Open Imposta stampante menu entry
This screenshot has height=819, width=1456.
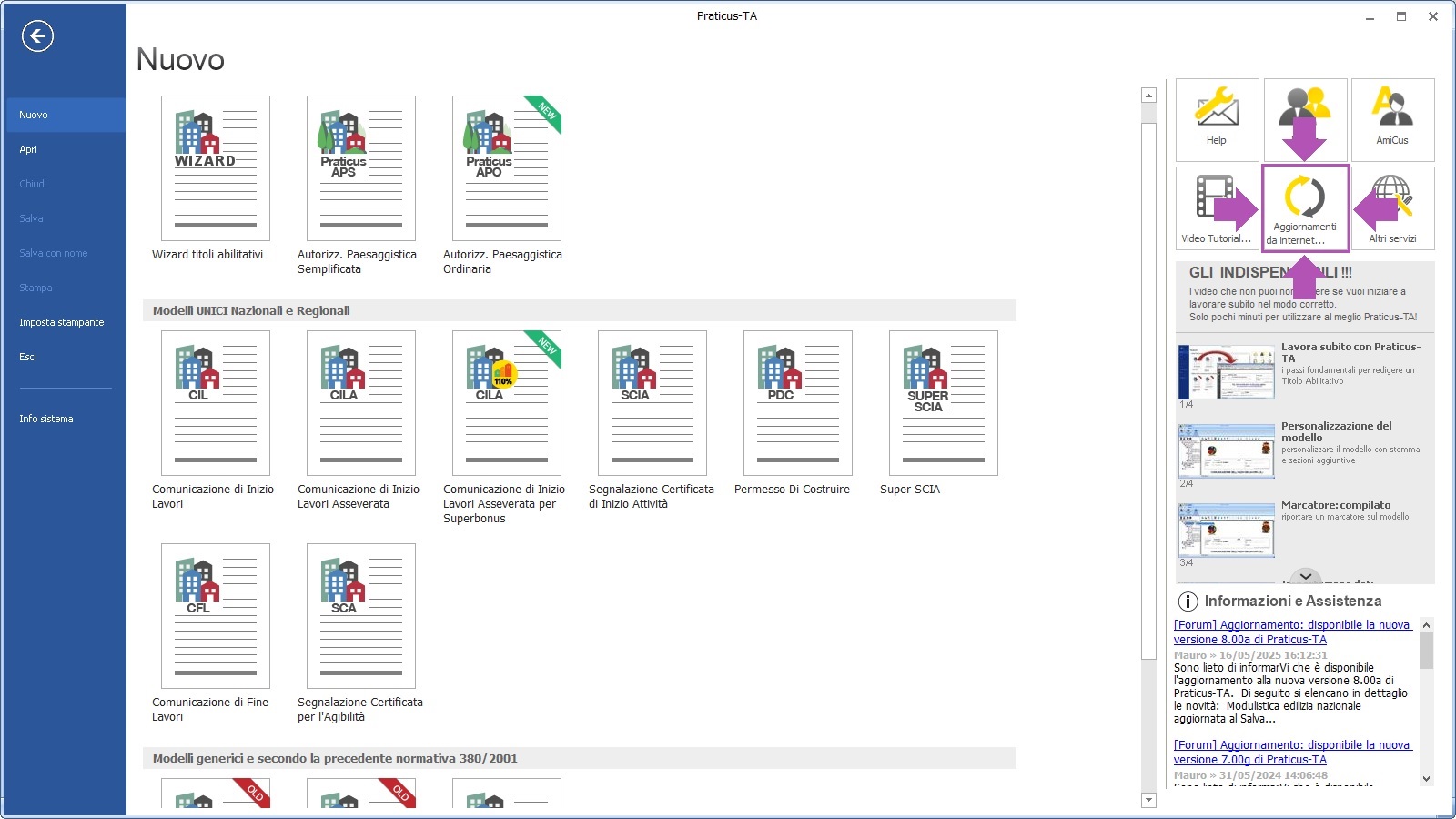point(65,322)
